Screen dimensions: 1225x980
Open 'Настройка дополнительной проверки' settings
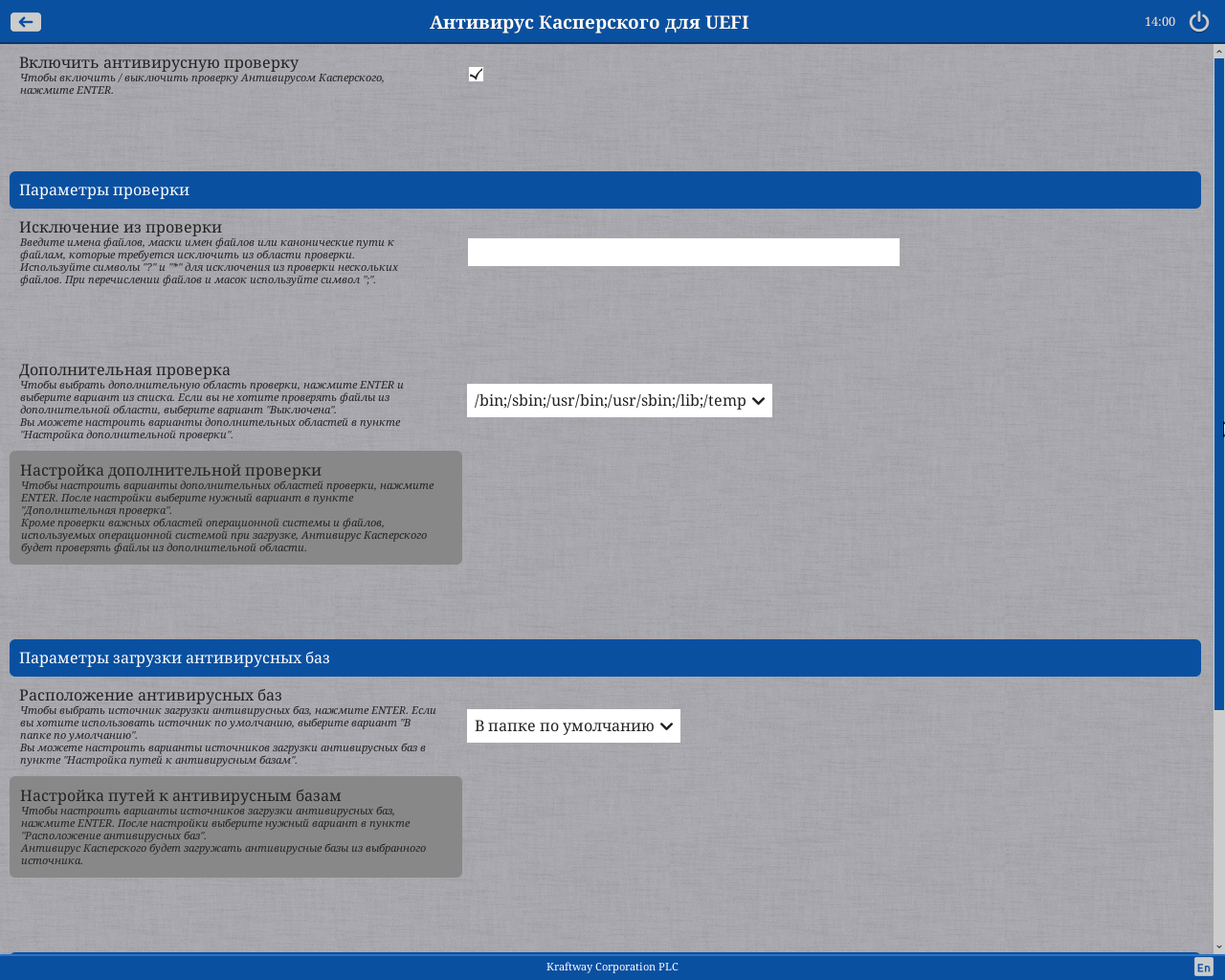pyautogui.click(x=235, y=508)
